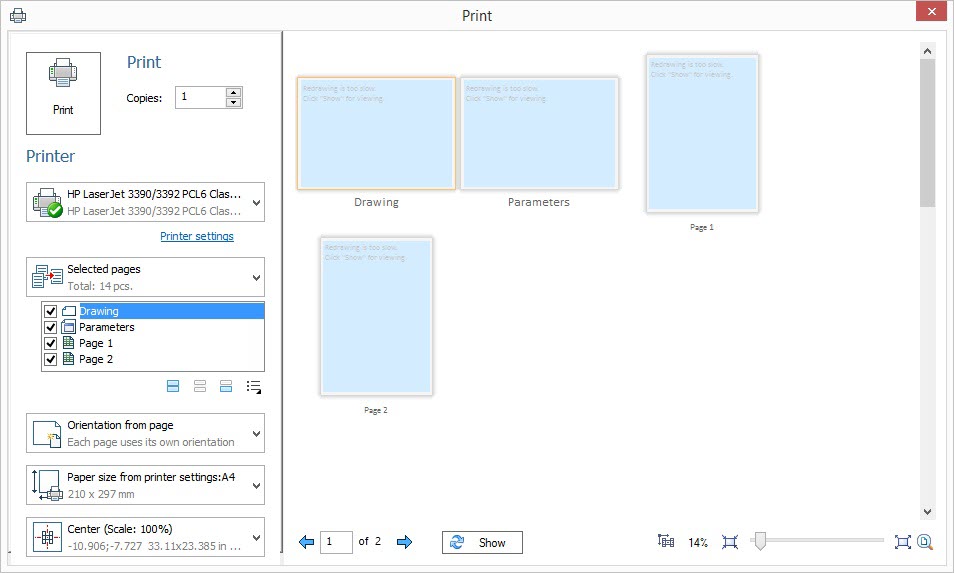Click the gray middle page selection icon
The image size is (954, 573).
point(200,386)
